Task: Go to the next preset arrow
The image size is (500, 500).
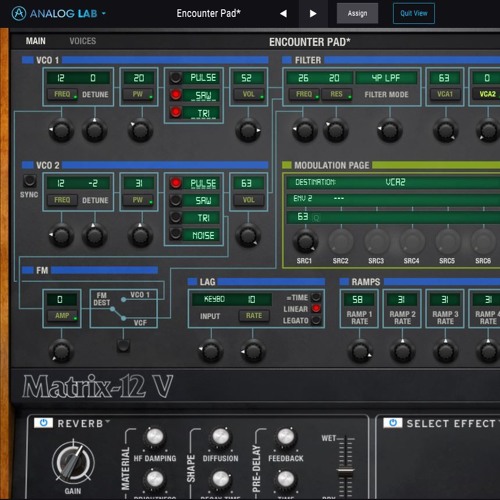Action: coord(313,14)
